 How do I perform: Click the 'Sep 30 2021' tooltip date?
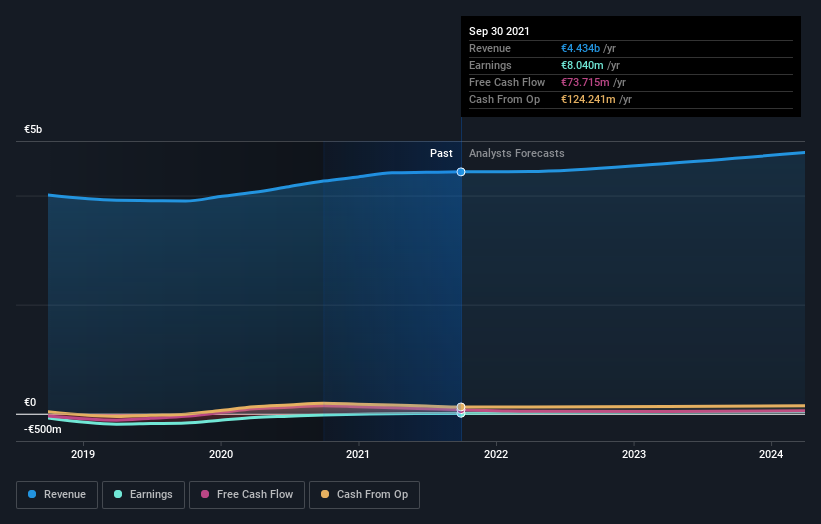(x=499, y=31)
